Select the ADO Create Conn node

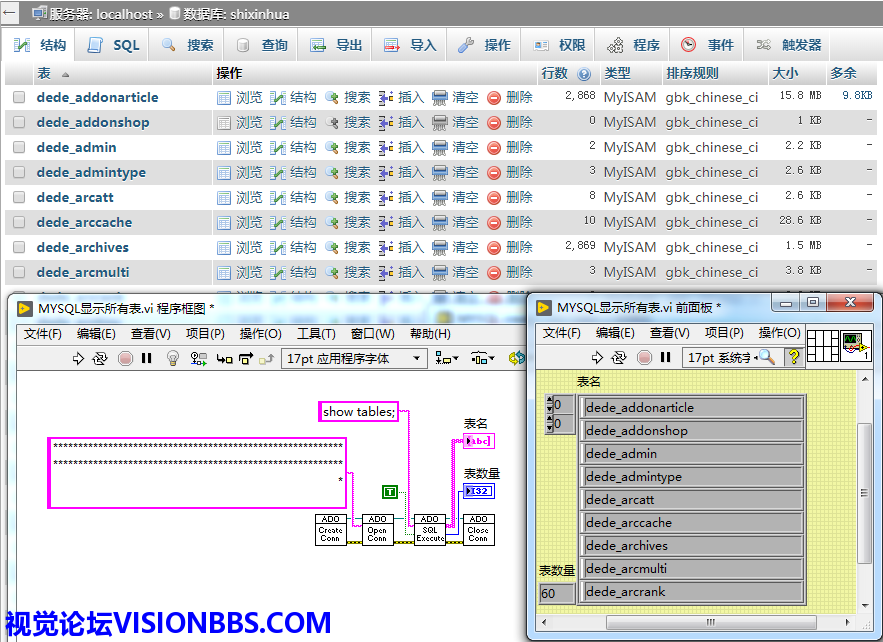[329, 529]
